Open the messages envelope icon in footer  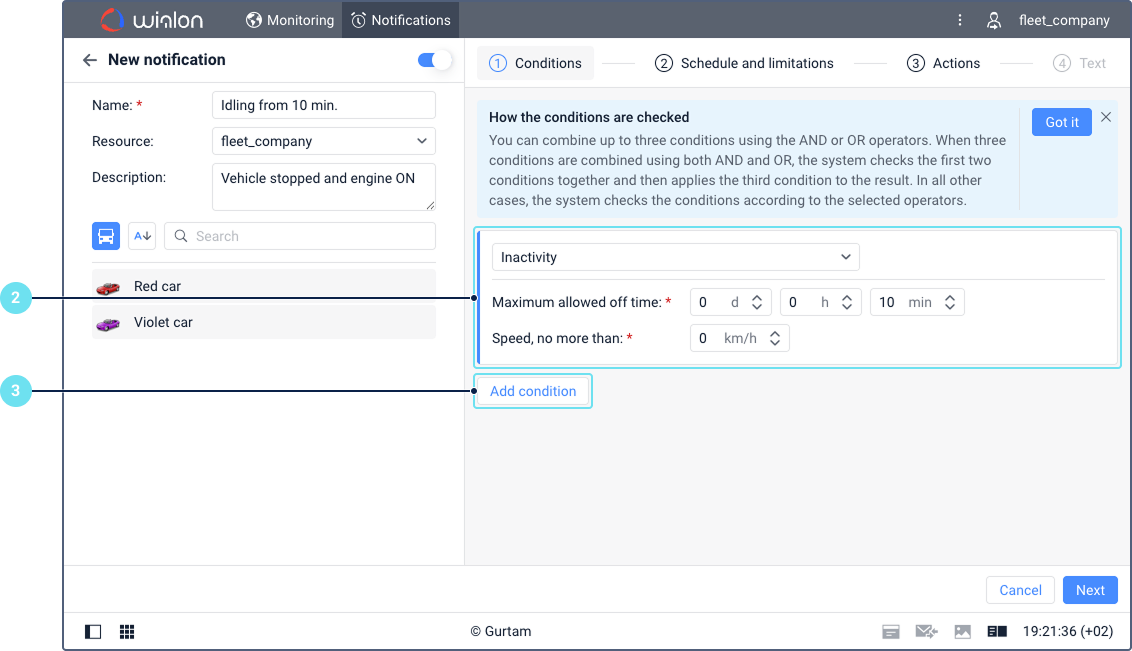(x=926, y=632)
